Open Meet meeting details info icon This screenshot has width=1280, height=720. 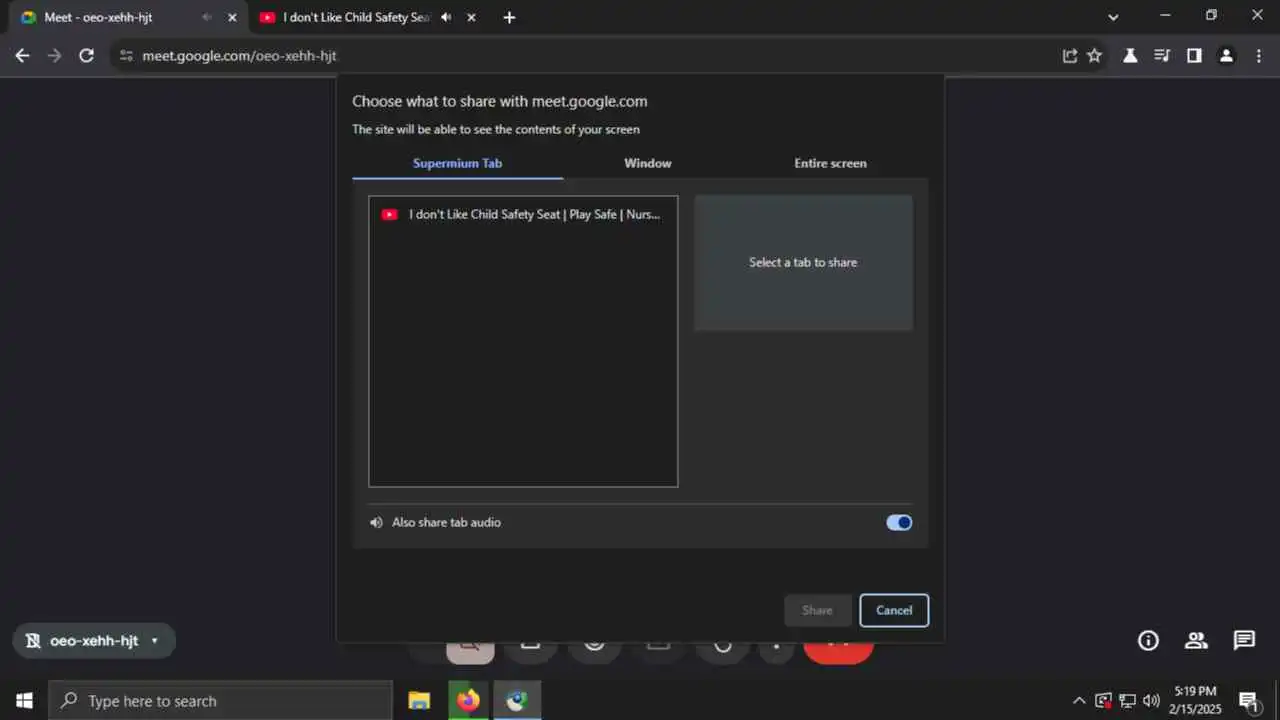point(1148,641)
